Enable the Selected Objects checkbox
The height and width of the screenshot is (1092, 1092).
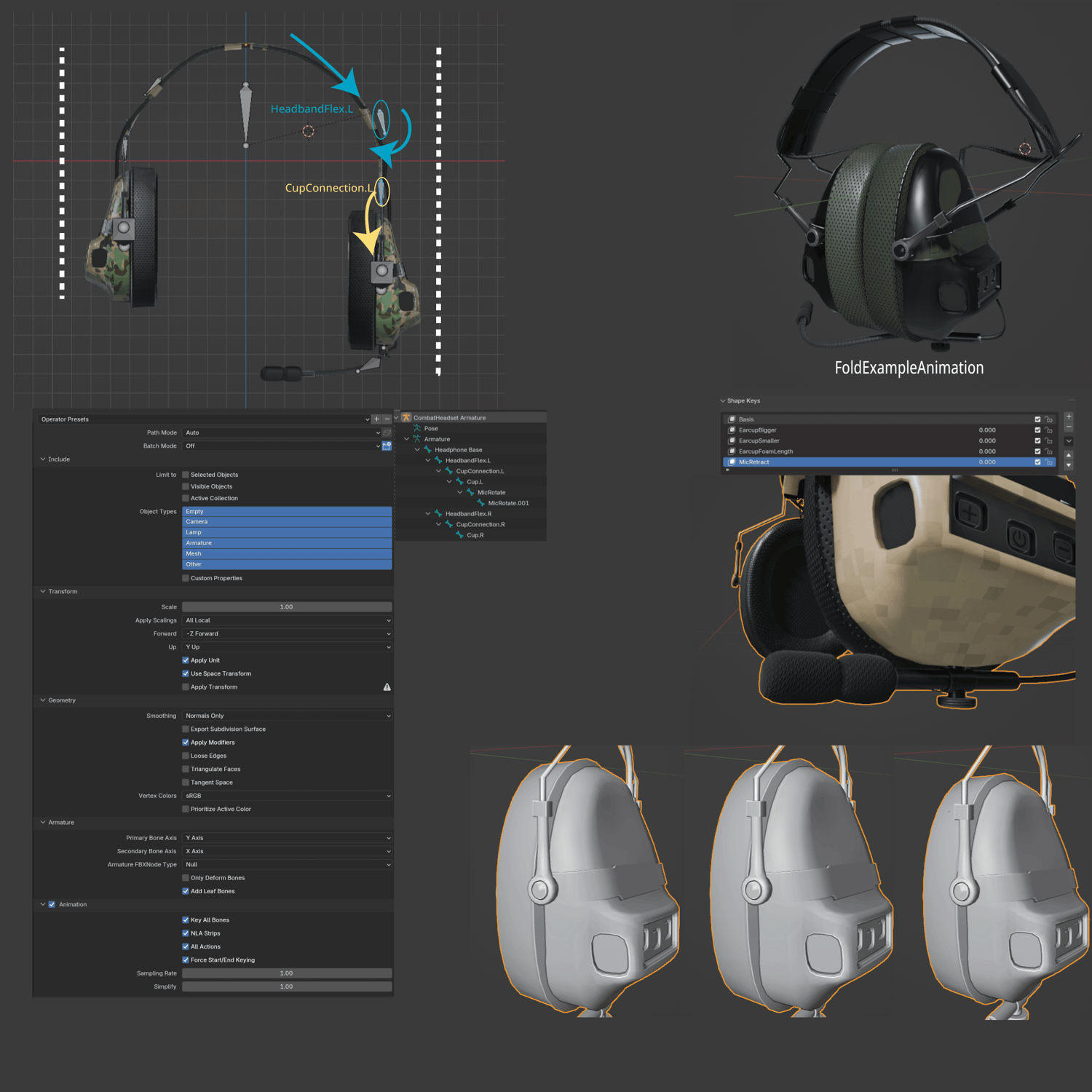(x=186, y=475)
